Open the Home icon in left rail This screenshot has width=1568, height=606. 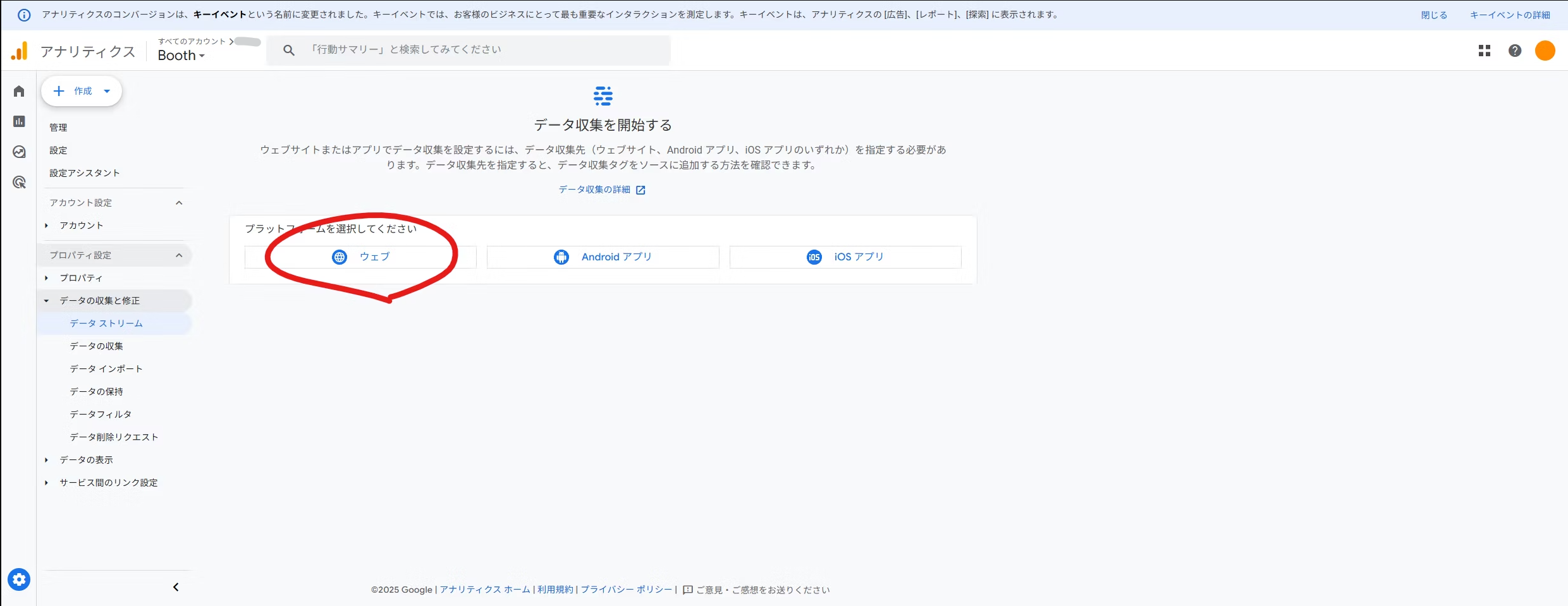[x=19, y=91]
